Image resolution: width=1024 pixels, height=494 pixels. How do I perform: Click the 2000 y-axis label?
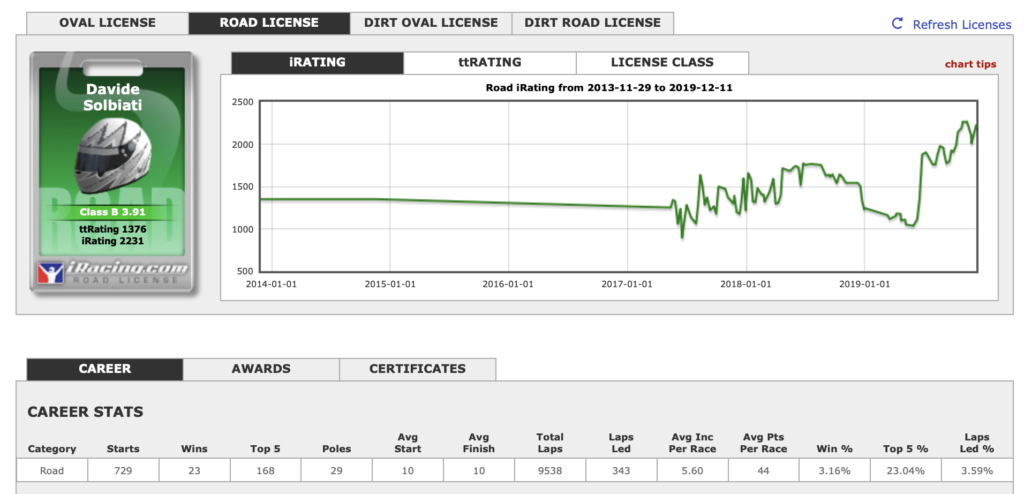click(x=243, y=144)
